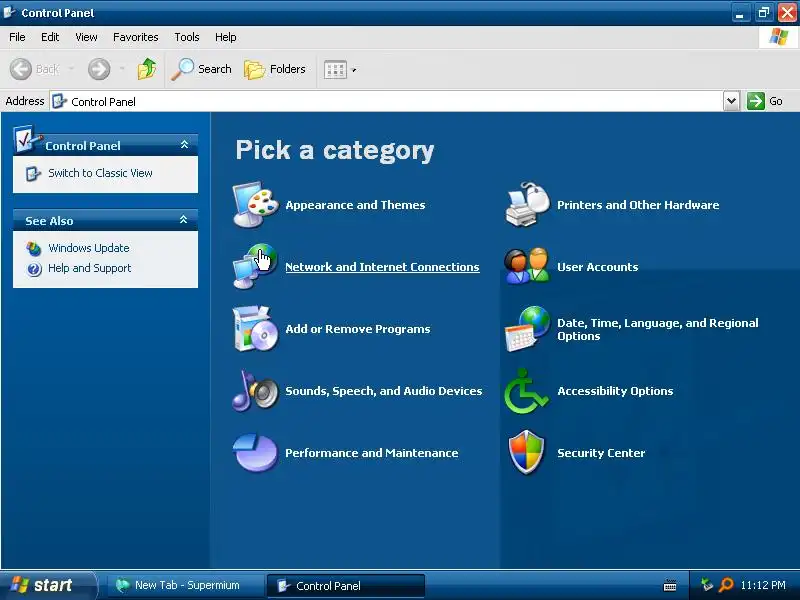
Task: Open Date, Time, Language, and Regional Options link
Action: [658, 329]
